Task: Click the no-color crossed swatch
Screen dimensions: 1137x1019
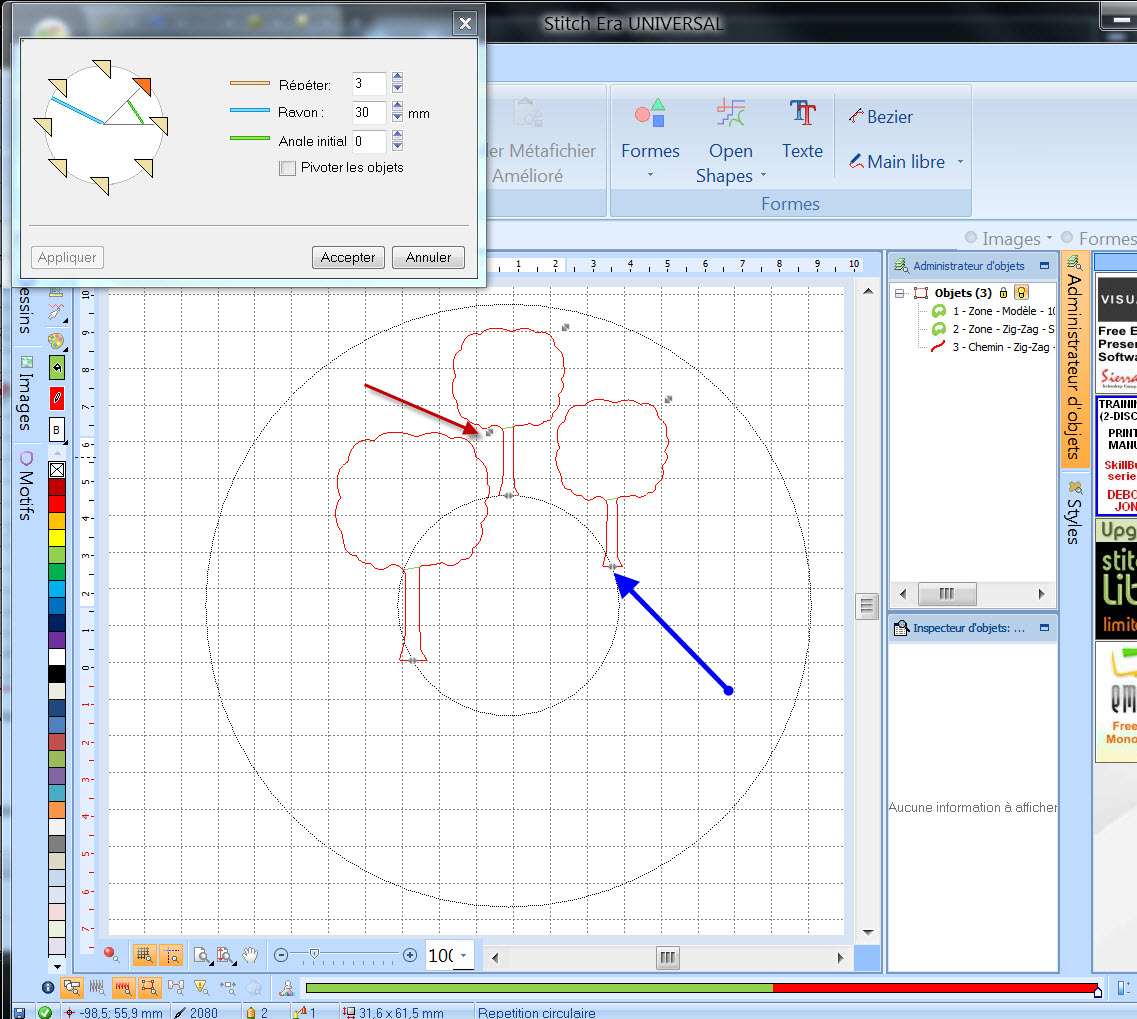Action: [57, 470]
